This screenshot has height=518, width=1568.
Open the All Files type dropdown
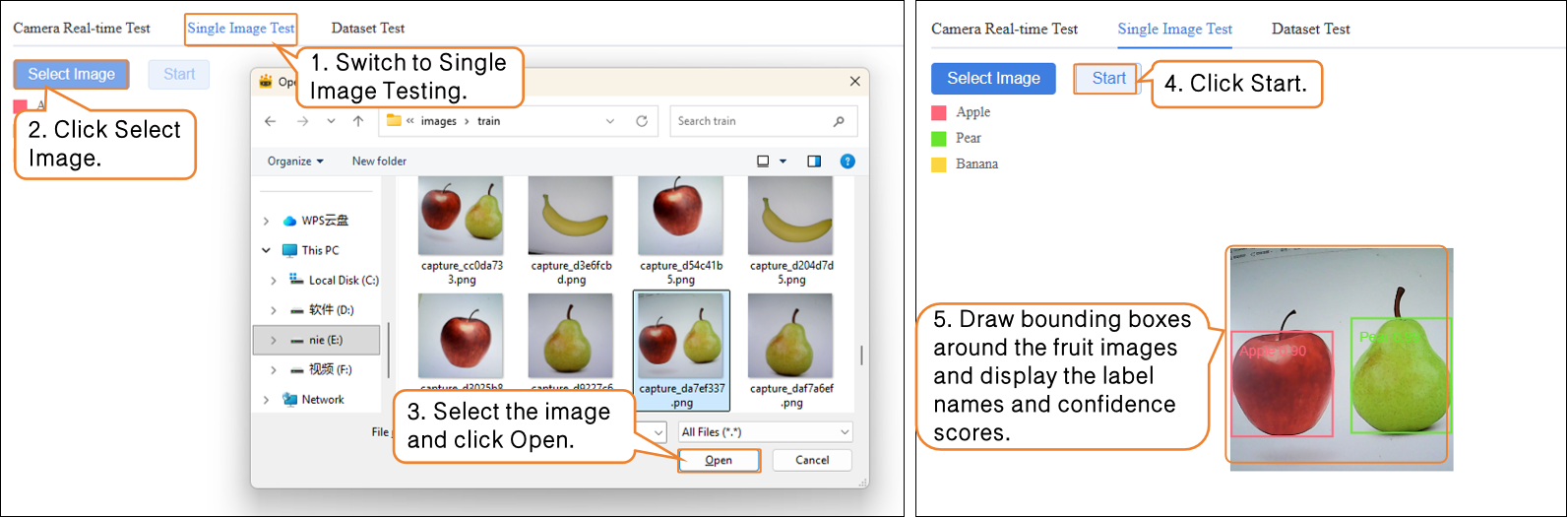pyautogui.click(x=765, y=431)
